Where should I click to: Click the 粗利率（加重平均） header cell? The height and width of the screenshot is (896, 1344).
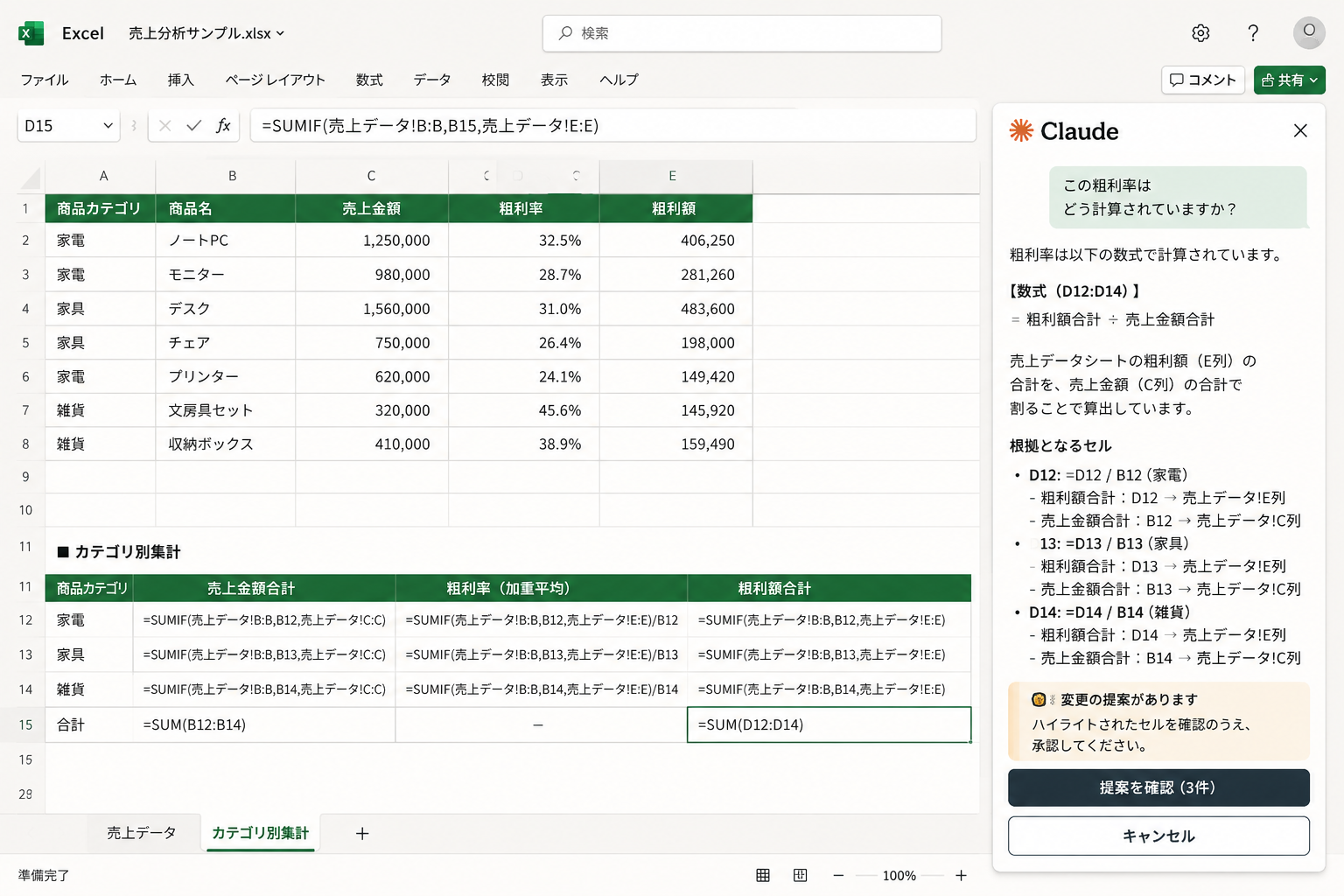pos(542,589)
